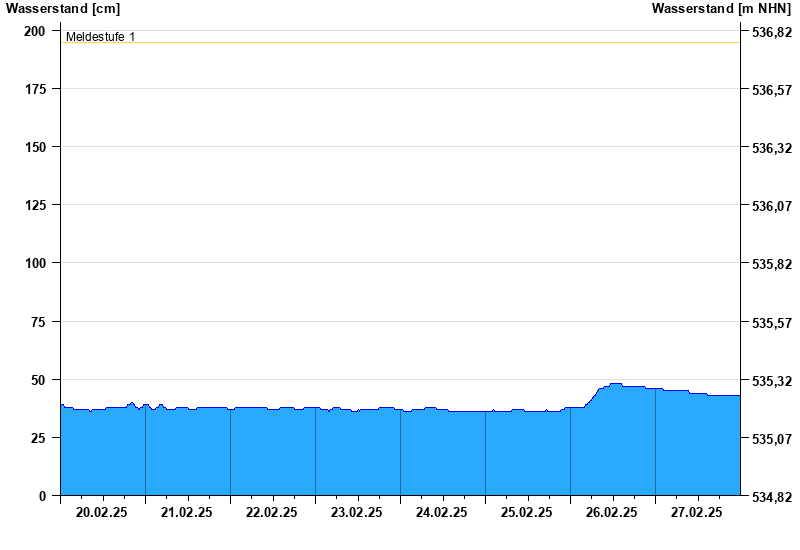
Task: Select the 24.02.25 date label
Action: pos(442,513)
